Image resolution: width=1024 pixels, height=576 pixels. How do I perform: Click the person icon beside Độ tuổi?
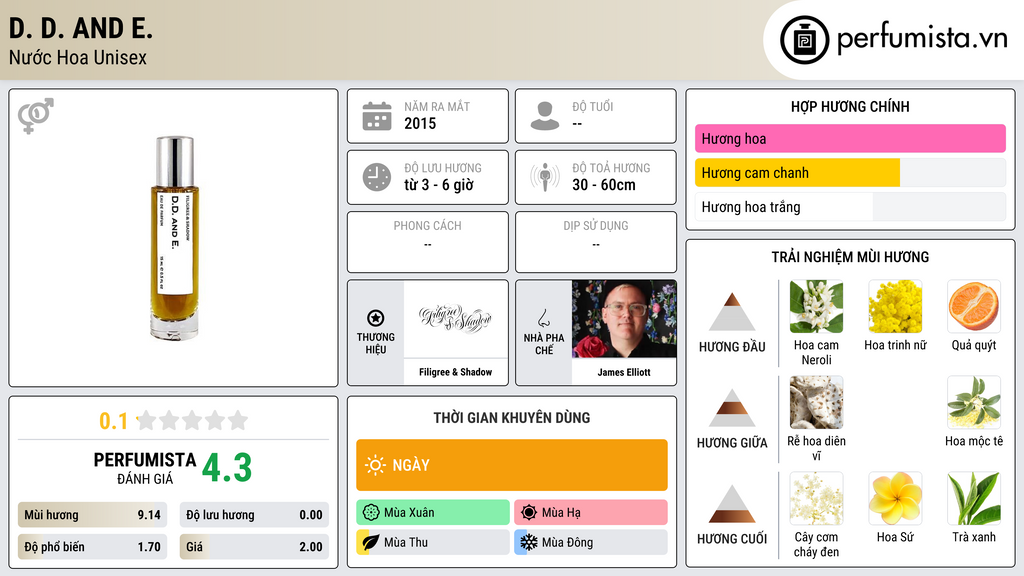pyautogui.click(x=545, y=116)
